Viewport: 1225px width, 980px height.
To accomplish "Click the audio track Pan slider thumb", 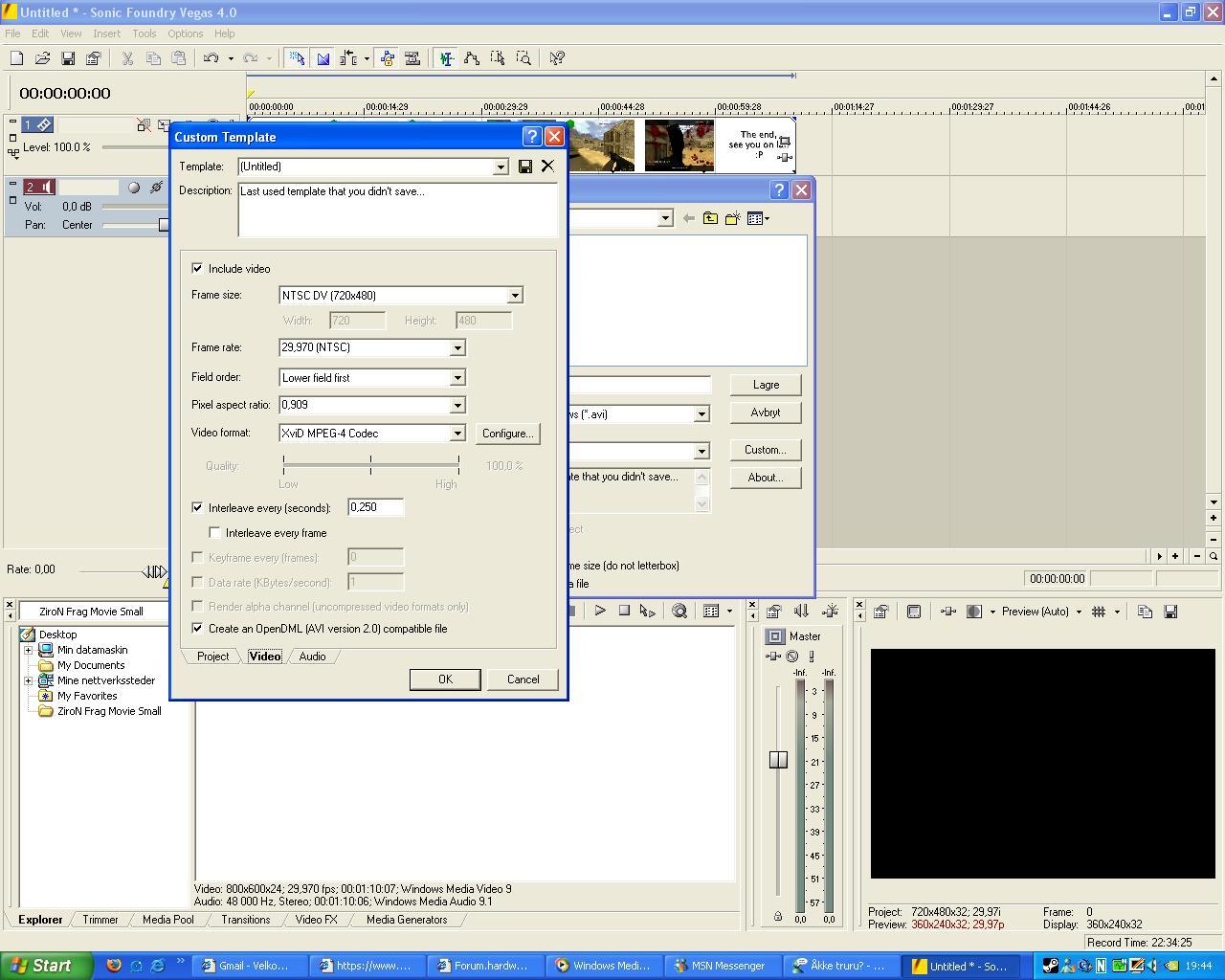I will tap(164, 225).
